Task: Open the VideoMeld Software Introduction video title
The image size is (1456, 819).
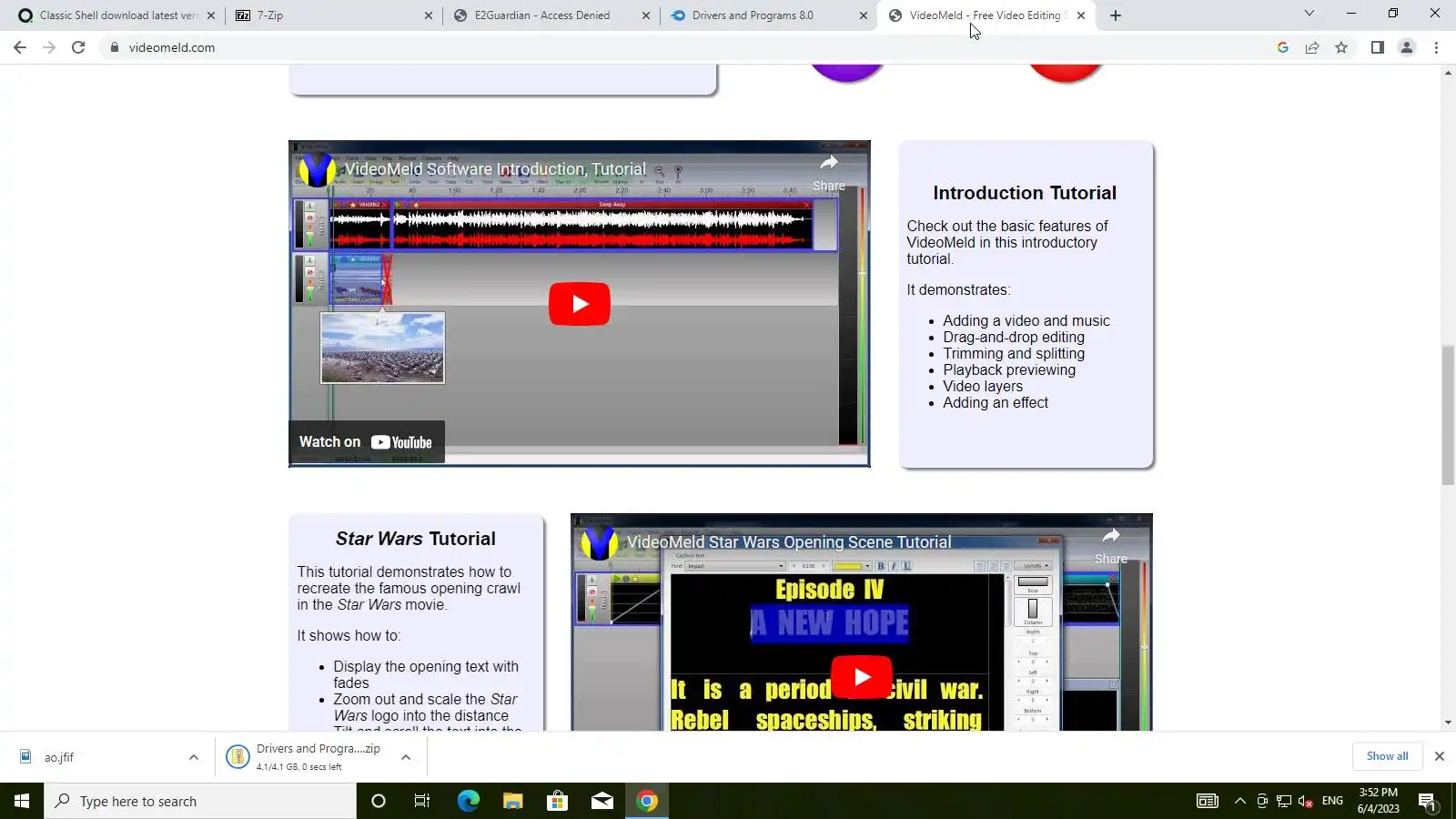Action: tap(496, 169)
